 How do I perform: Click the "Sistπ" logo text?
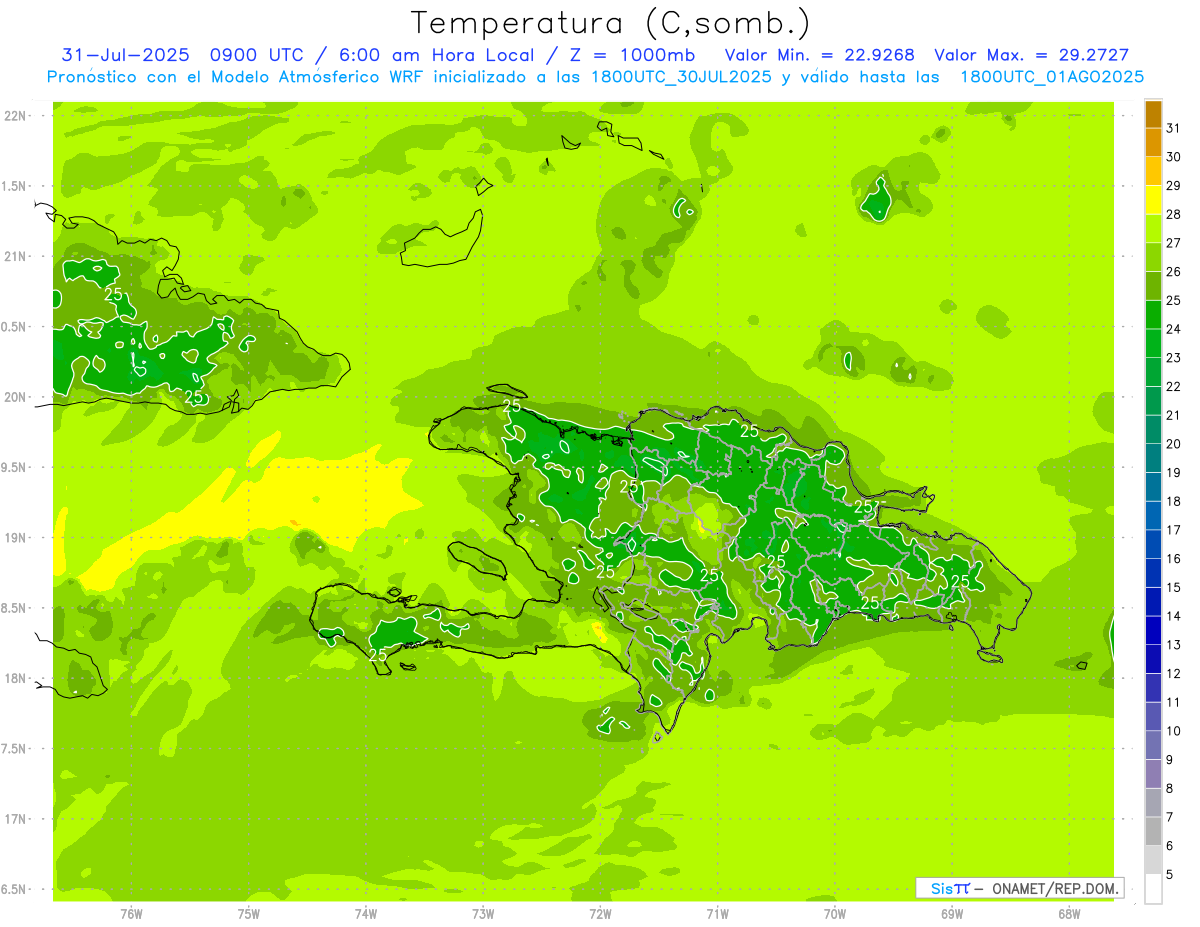pos(950,888)
